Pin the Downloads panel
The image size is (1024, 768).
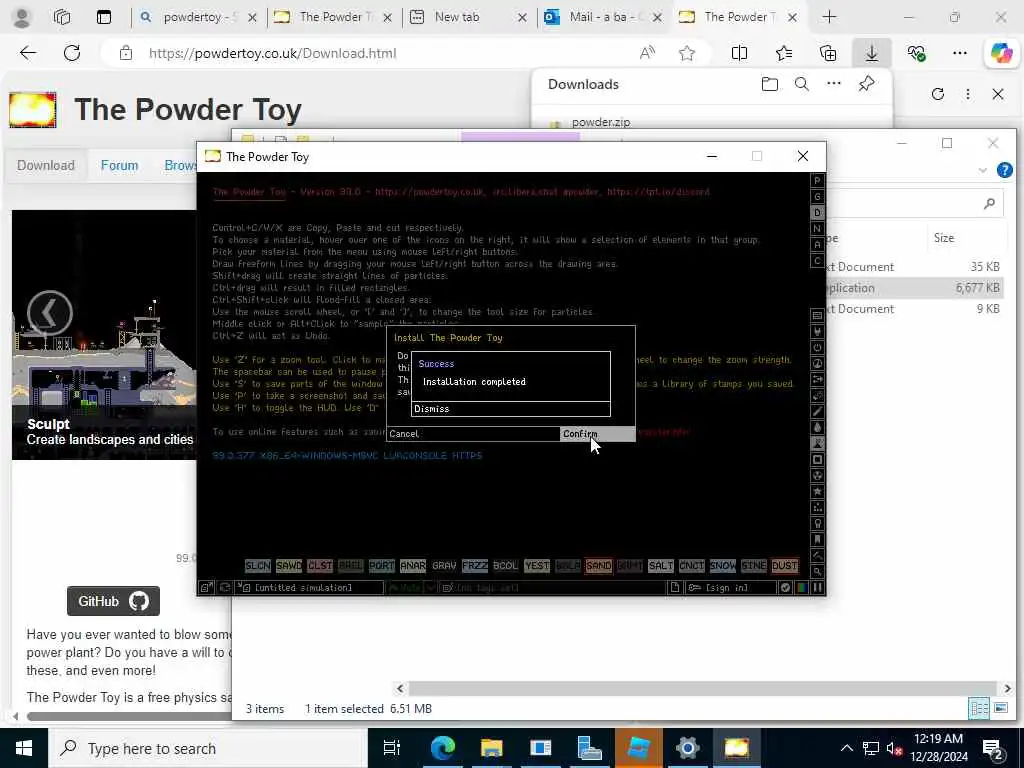866,84
